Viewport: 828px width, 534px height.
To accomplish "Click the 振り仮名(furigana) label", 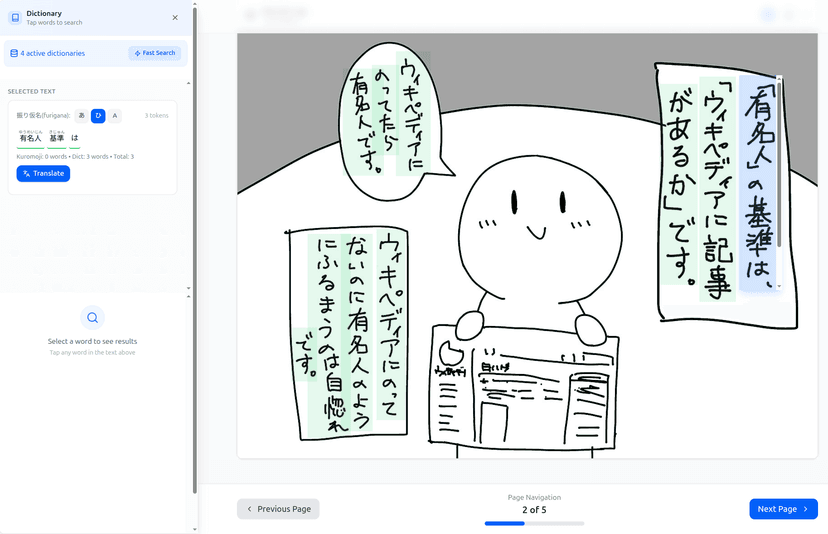I will [x=43, y=115].
